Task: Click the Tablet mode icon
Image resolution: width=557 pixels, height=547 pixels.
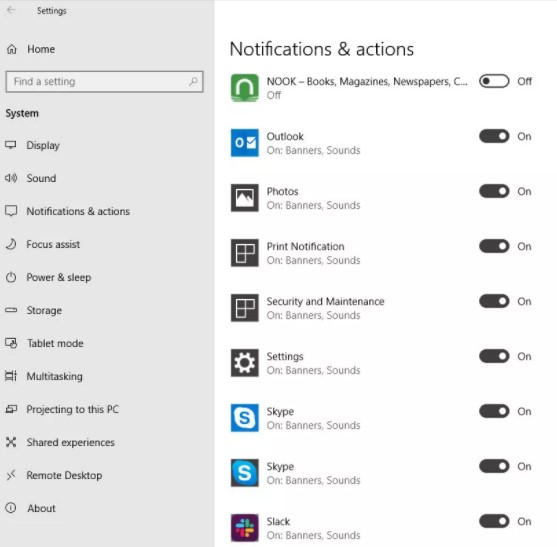Action: click(x=11, y=343)
